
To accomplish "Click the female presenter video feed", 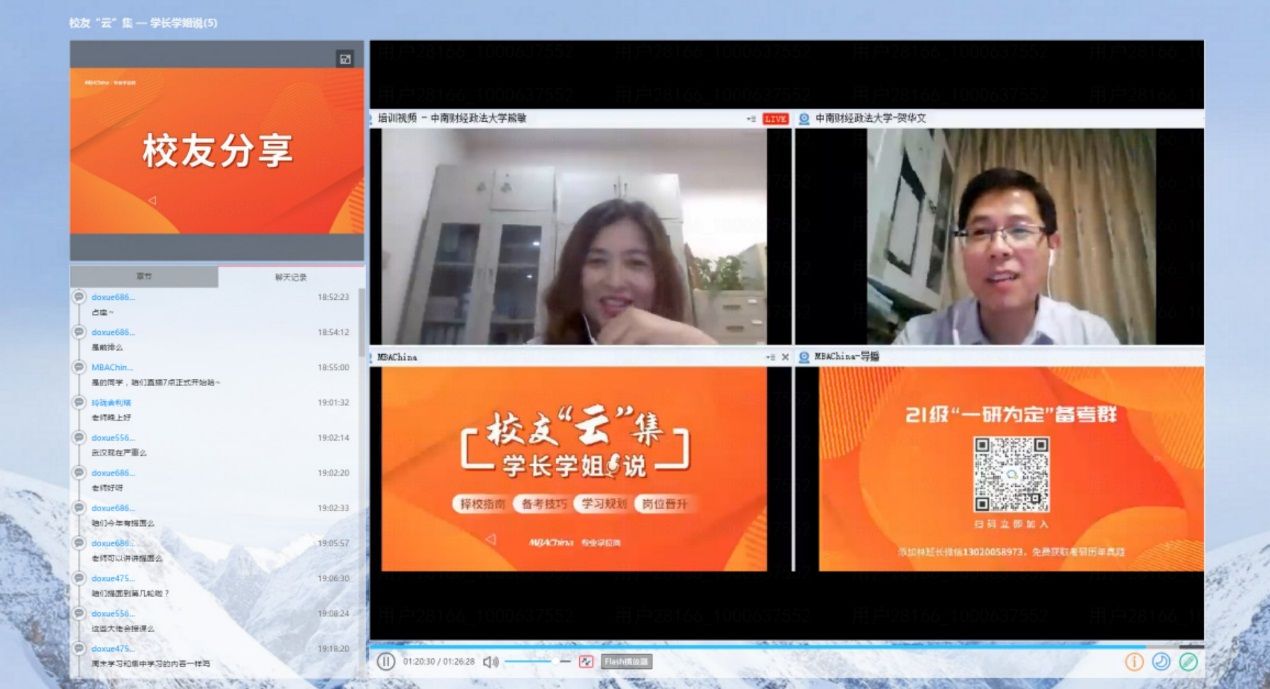I will click(574, 236).
